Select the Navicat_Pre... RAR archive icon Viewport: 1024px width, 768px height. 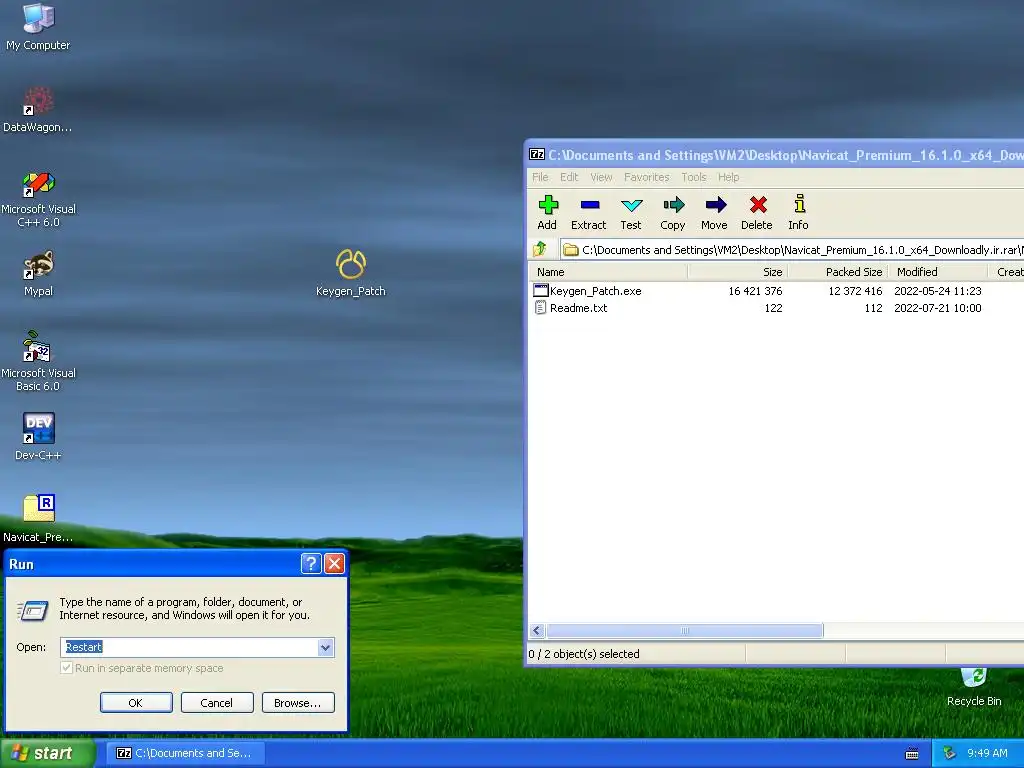click(38, 519)
